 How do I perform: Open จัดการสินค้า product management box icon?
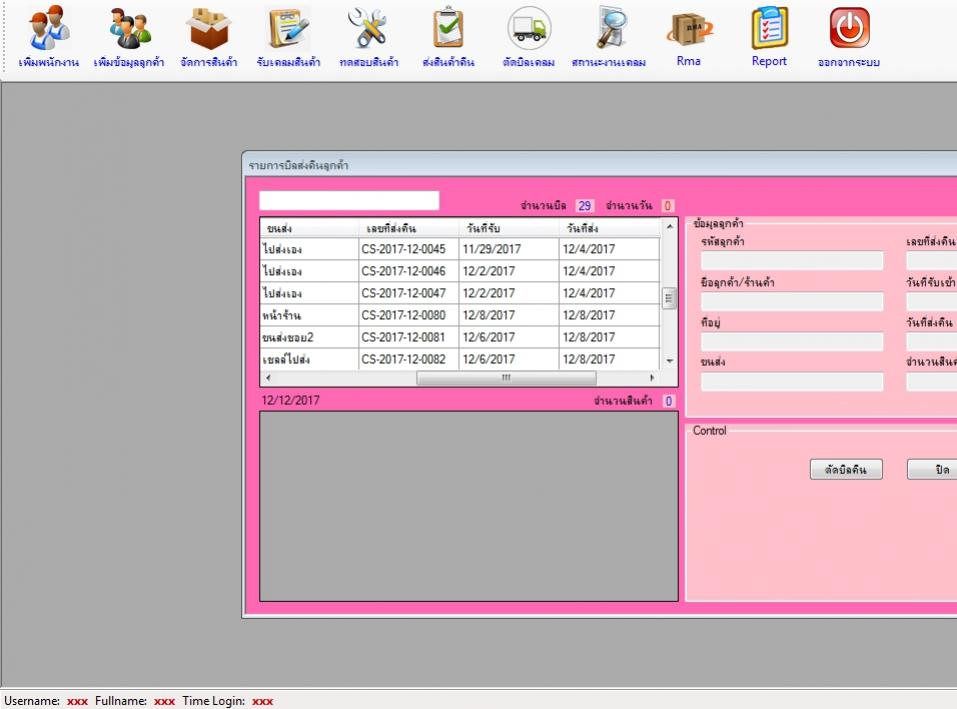209,37
